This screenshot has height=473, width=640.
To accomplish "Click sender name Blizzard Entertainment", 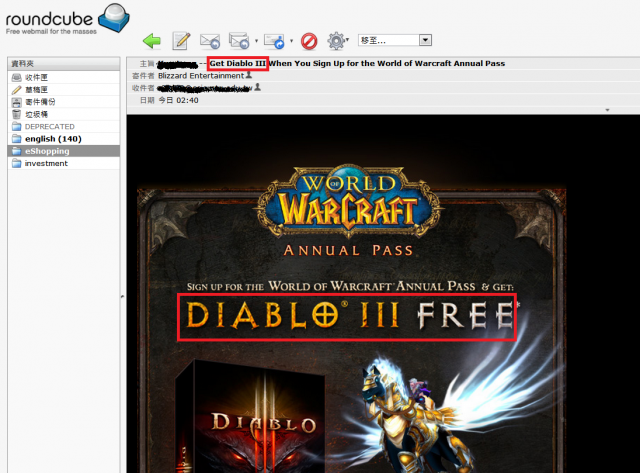I will coord(201,76).
